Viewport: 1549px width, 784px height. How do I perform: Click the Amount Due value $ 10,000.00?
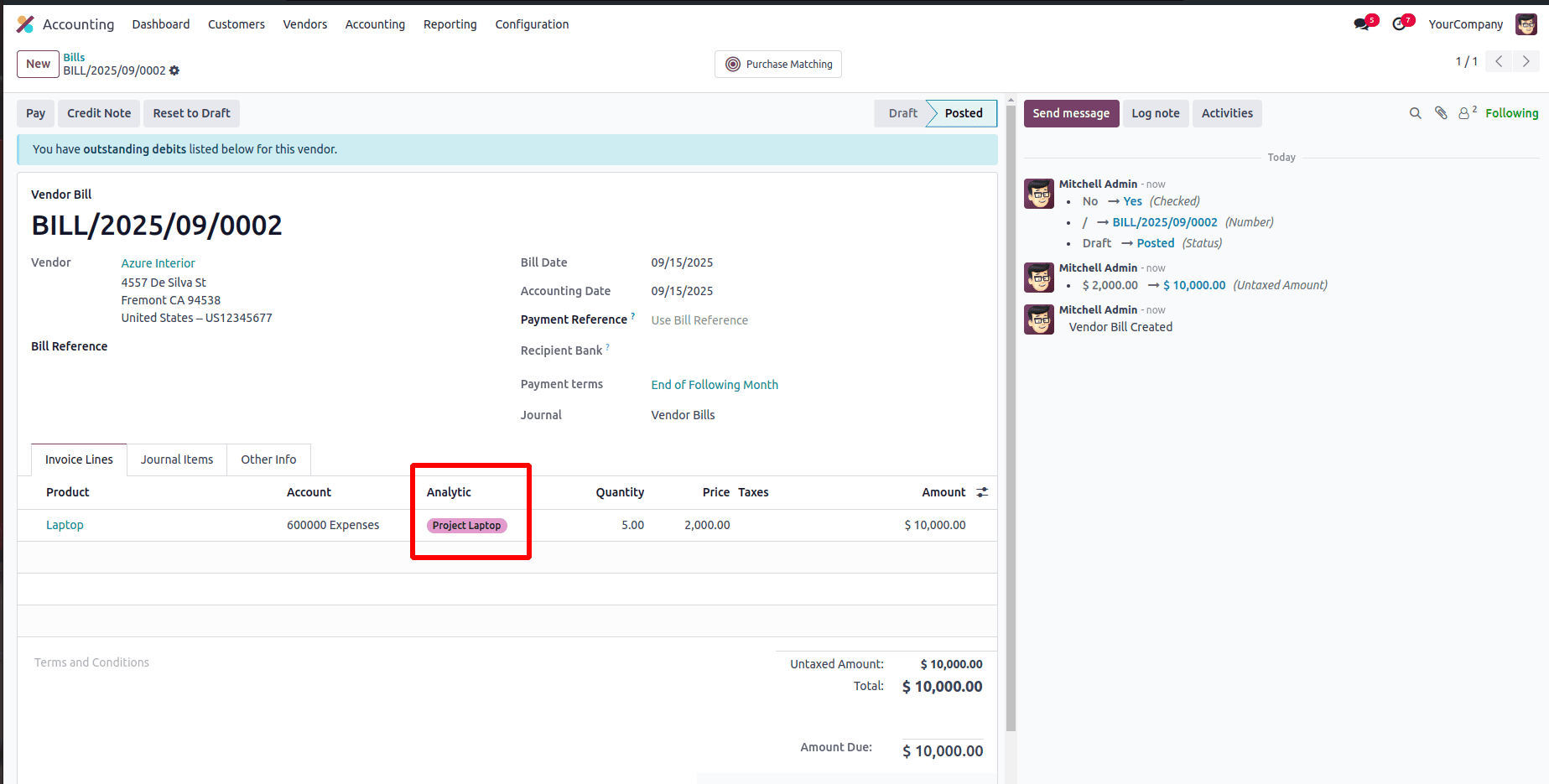(x=943, y=751)
